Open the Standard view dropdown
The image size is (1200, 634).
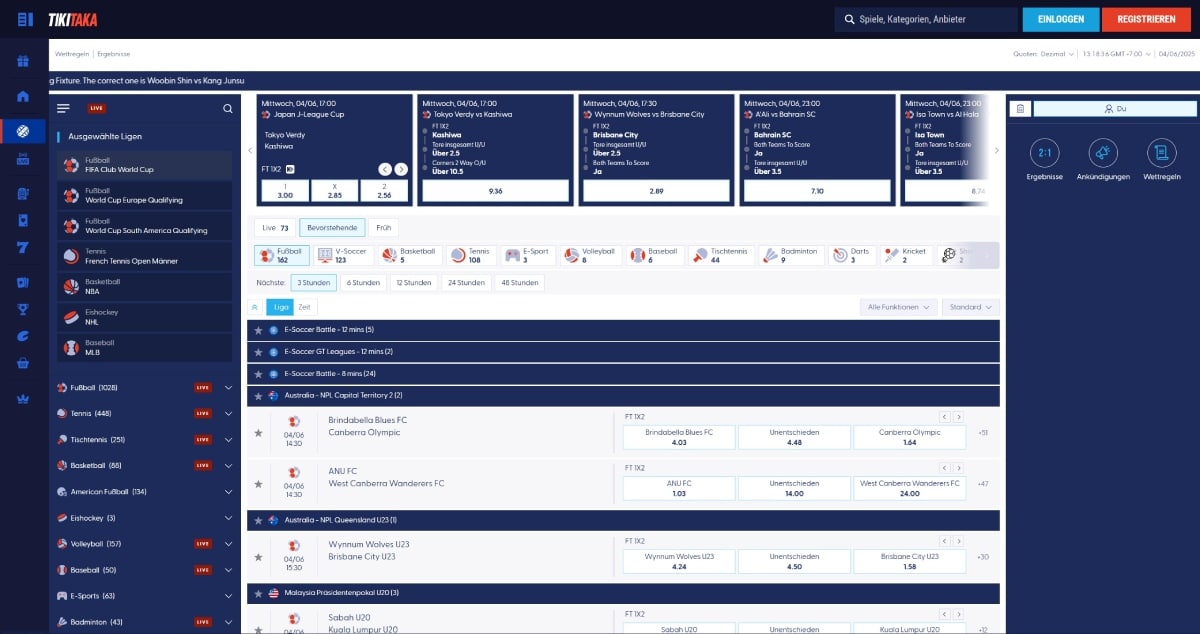point(970,307)
